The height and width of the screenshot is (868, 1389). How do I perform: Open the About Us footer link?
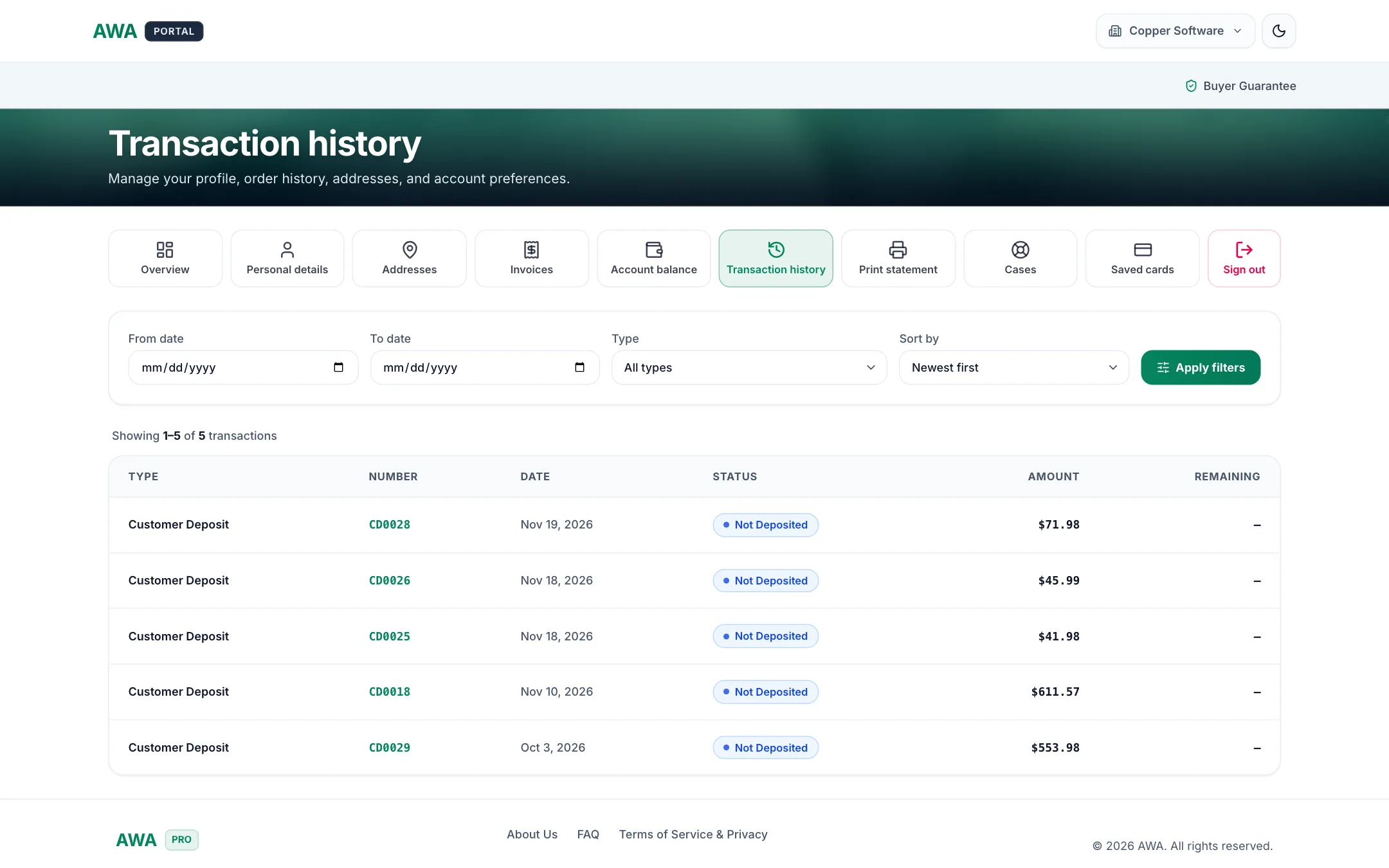tap(532, 835)
